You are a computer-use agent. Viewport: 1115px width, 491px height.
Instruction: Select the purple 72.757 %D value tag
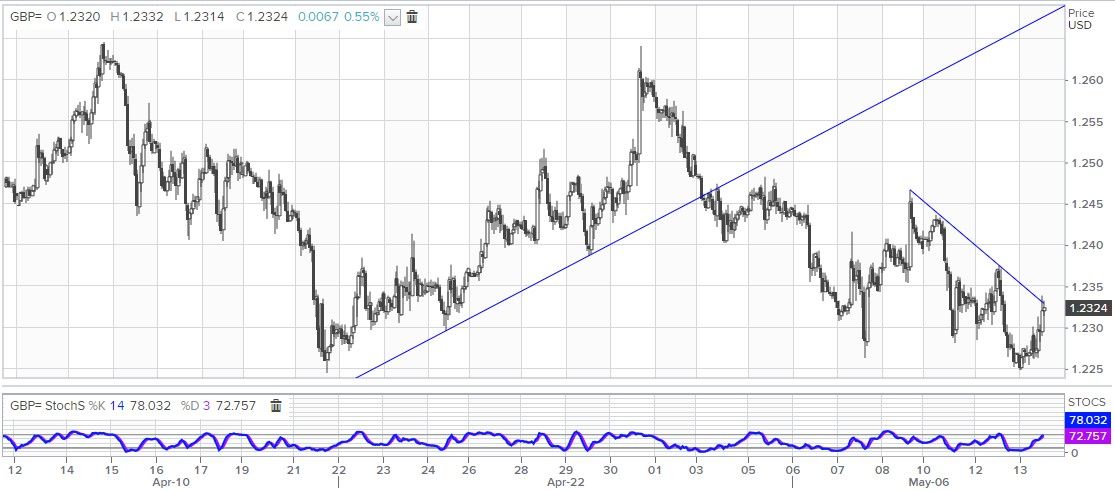1087,435
